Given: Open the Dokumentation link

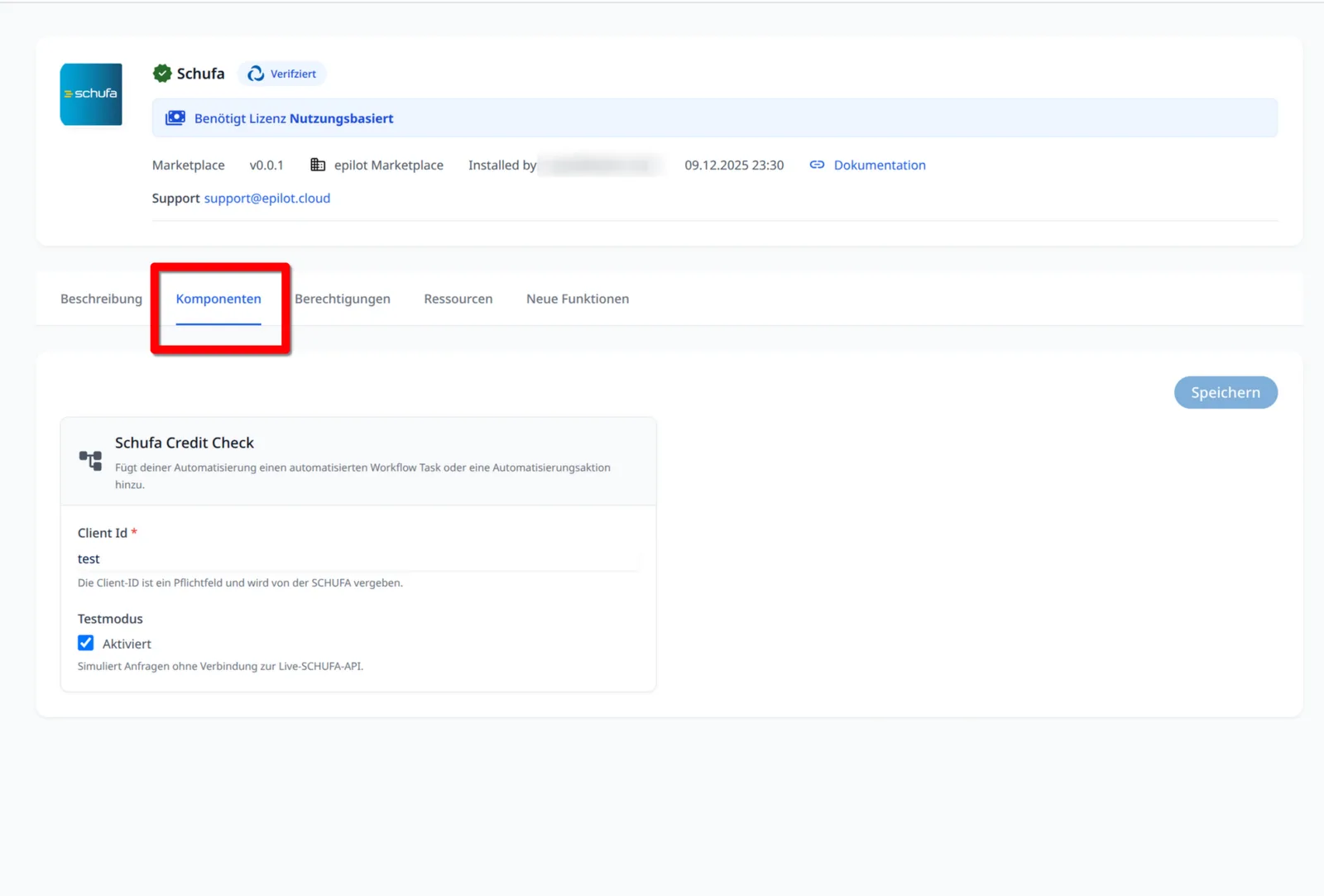Looking at the screenshot, I should pos(880,165).
